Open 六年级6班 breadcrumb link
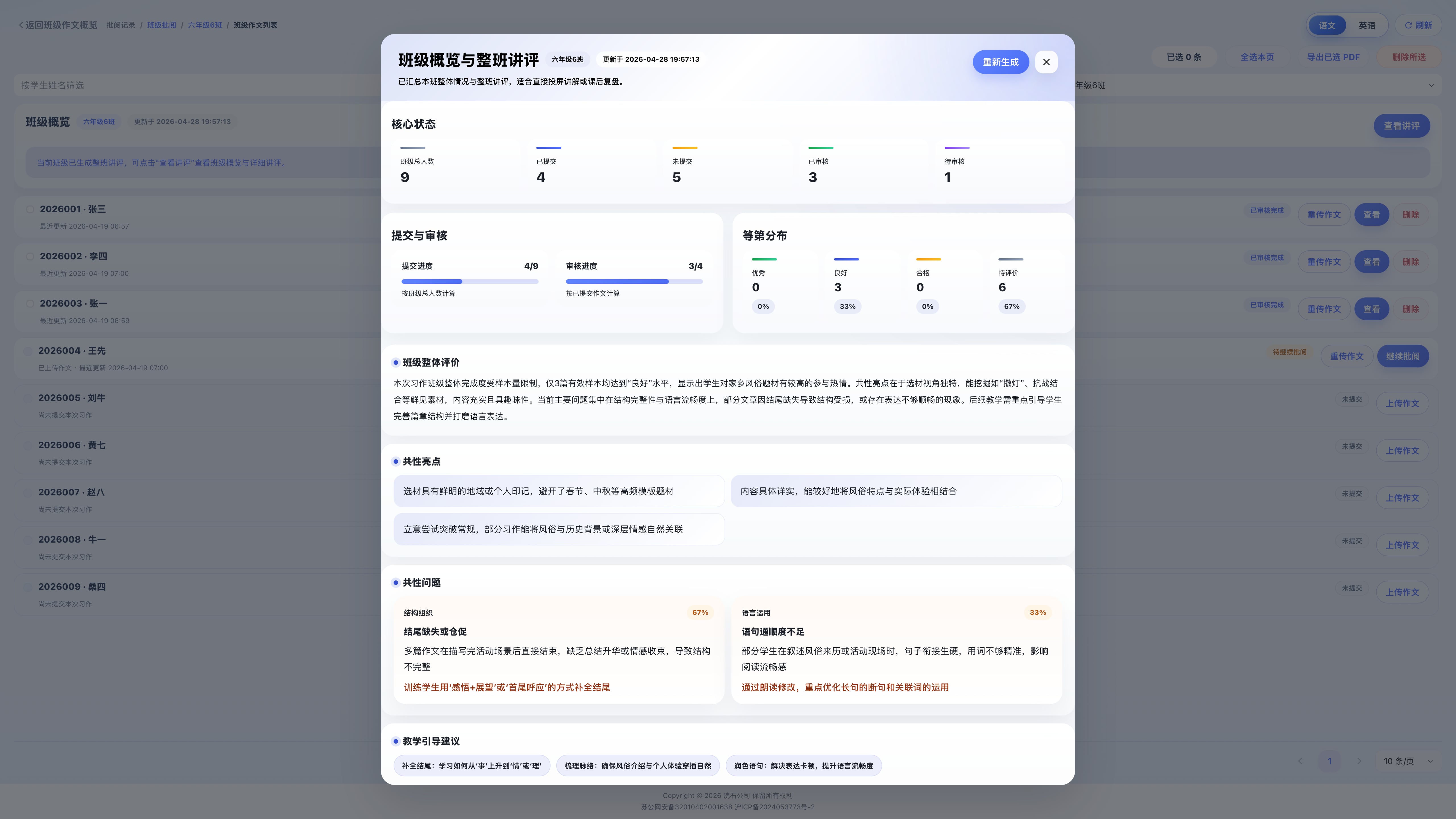The width and height of the screenshot is (1456, 819). pyautogui.click(x=205, y=25)
